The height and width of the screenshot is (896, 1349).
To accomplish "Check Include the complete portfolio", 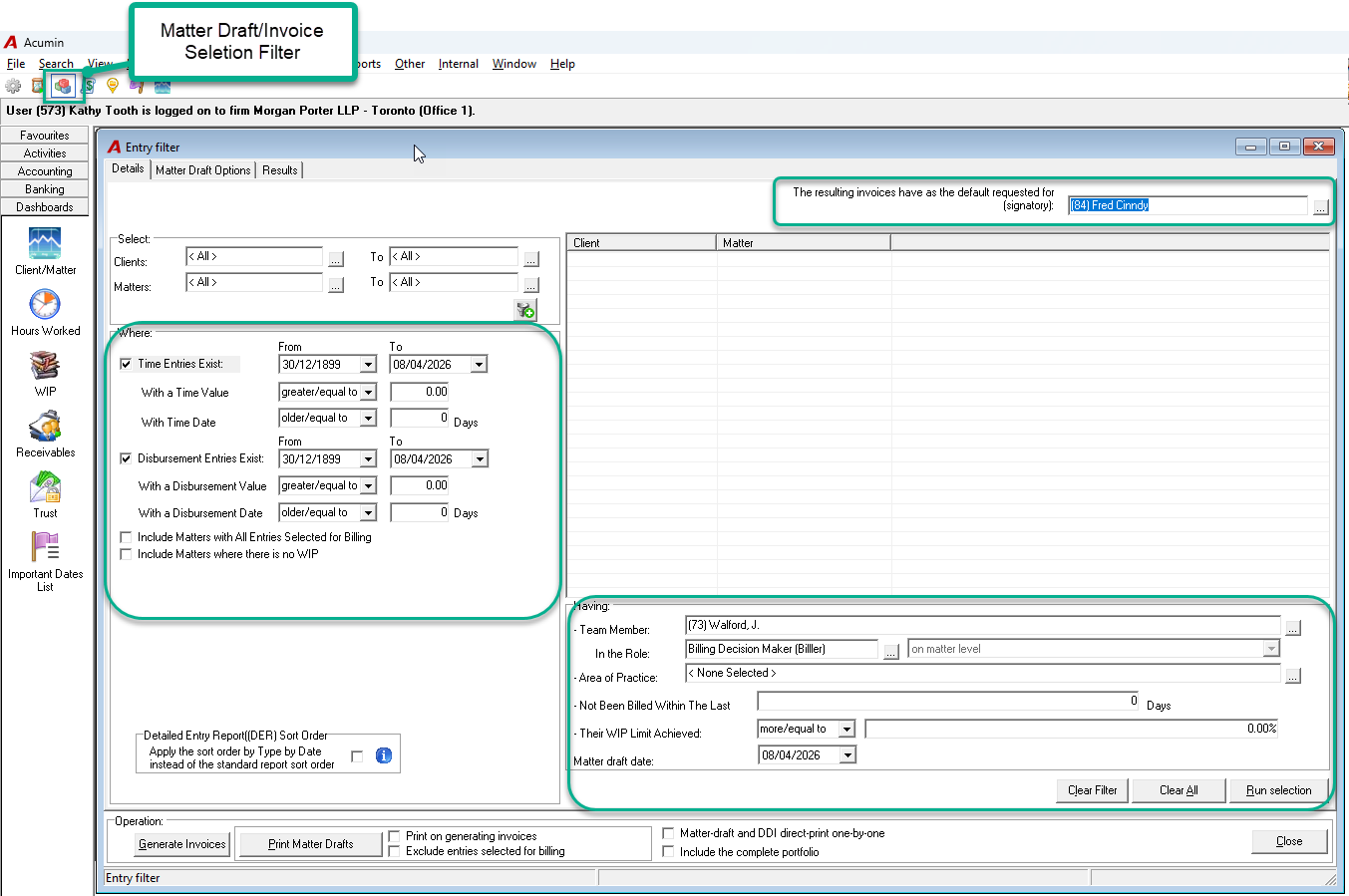I will (x=668, y=852).
